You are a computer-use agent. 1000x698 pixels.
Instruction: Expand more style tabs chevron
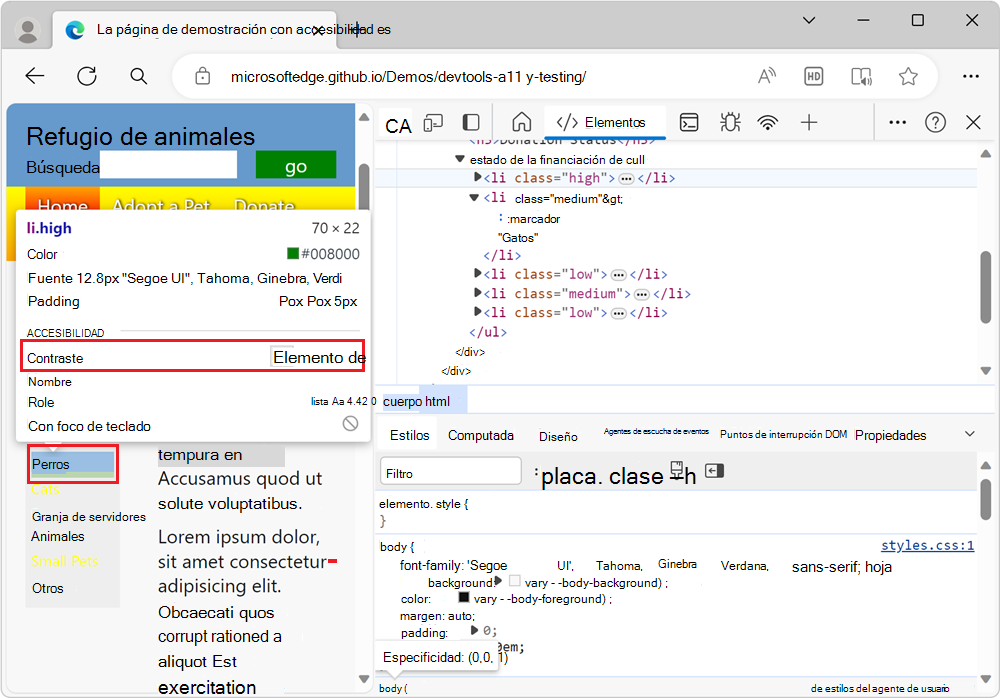click(x=969, y=434)
